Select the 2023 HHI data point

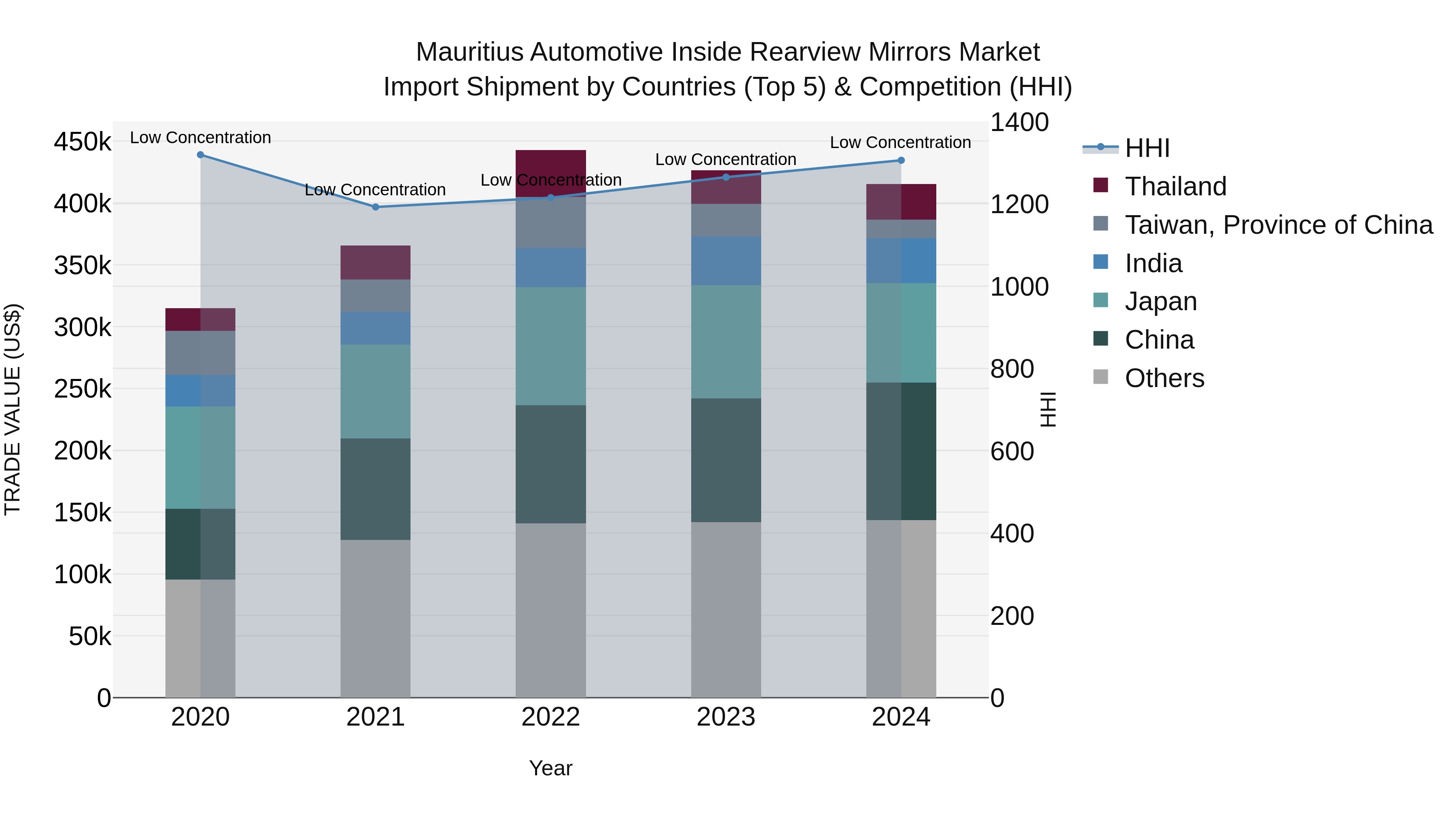(x=726, y=177)
